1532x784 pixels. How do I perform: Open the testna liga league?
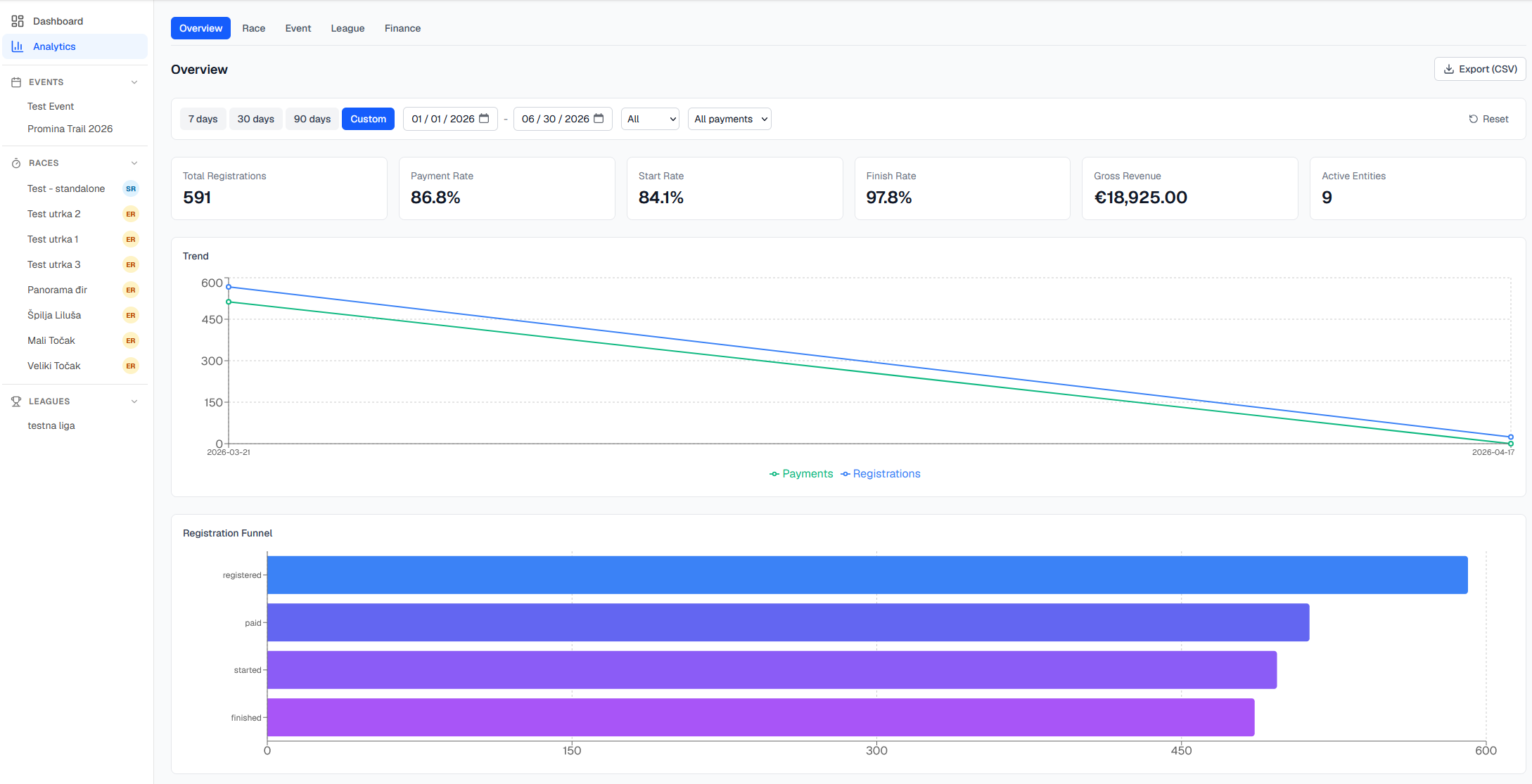coord(51,425)
